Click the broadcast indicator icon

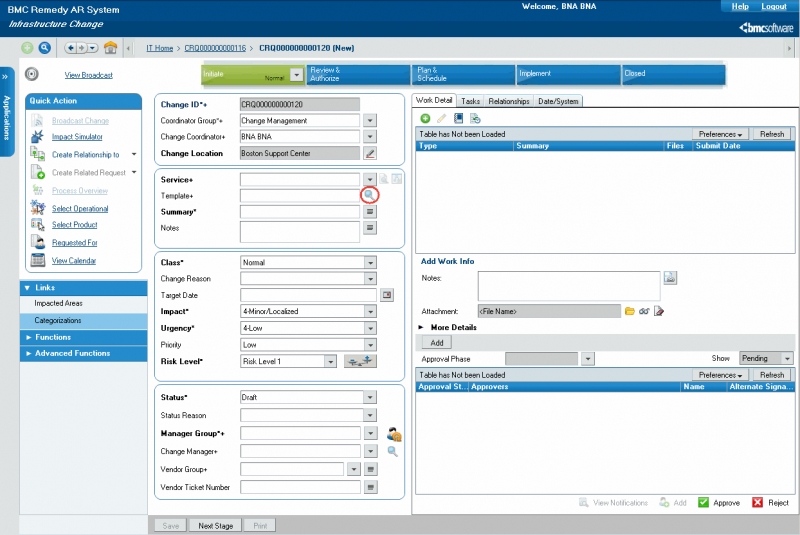click(x=32, y=74)
